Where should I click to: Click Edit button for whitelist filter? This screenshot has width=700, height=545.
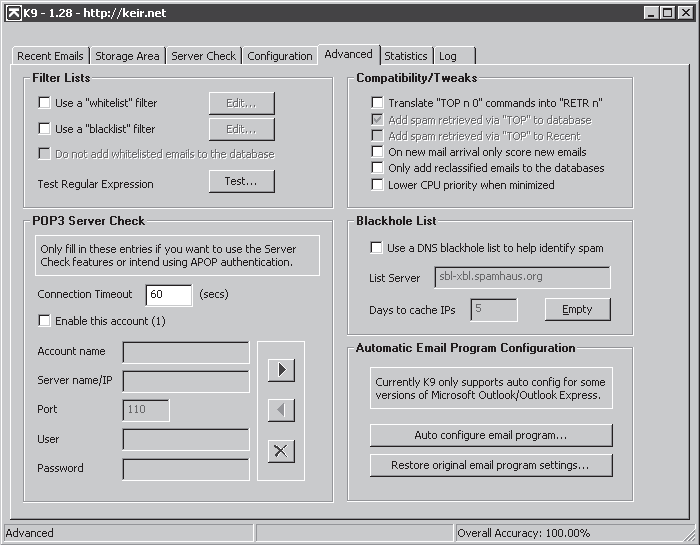click(242, 104)
